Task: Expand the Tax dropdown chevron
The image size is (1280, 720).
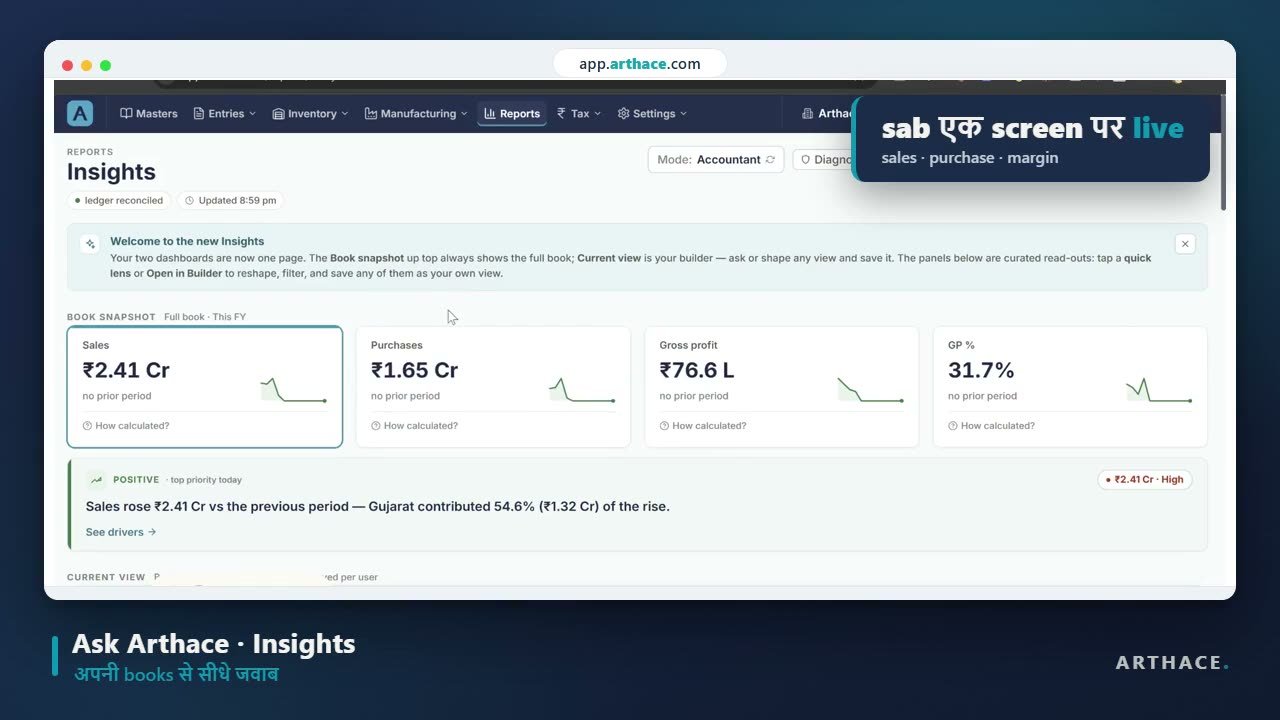Action: 597,114
